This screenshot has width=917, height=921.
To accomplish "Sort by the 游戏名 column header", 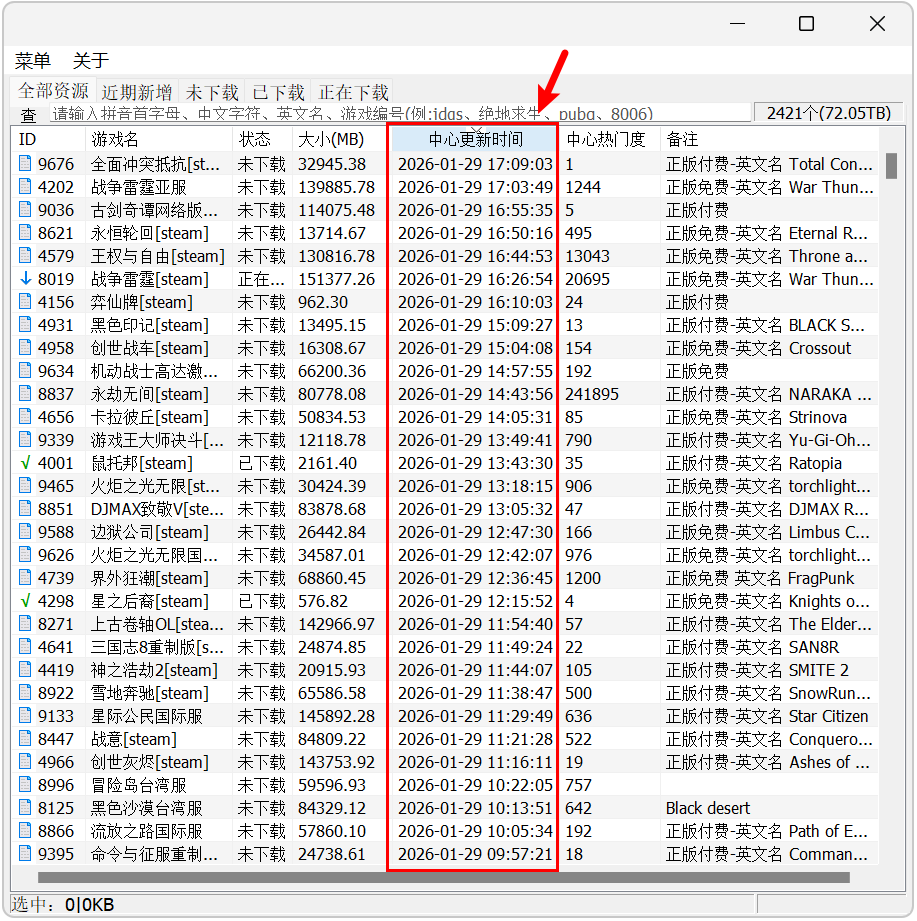I will (x=159, y=139).
